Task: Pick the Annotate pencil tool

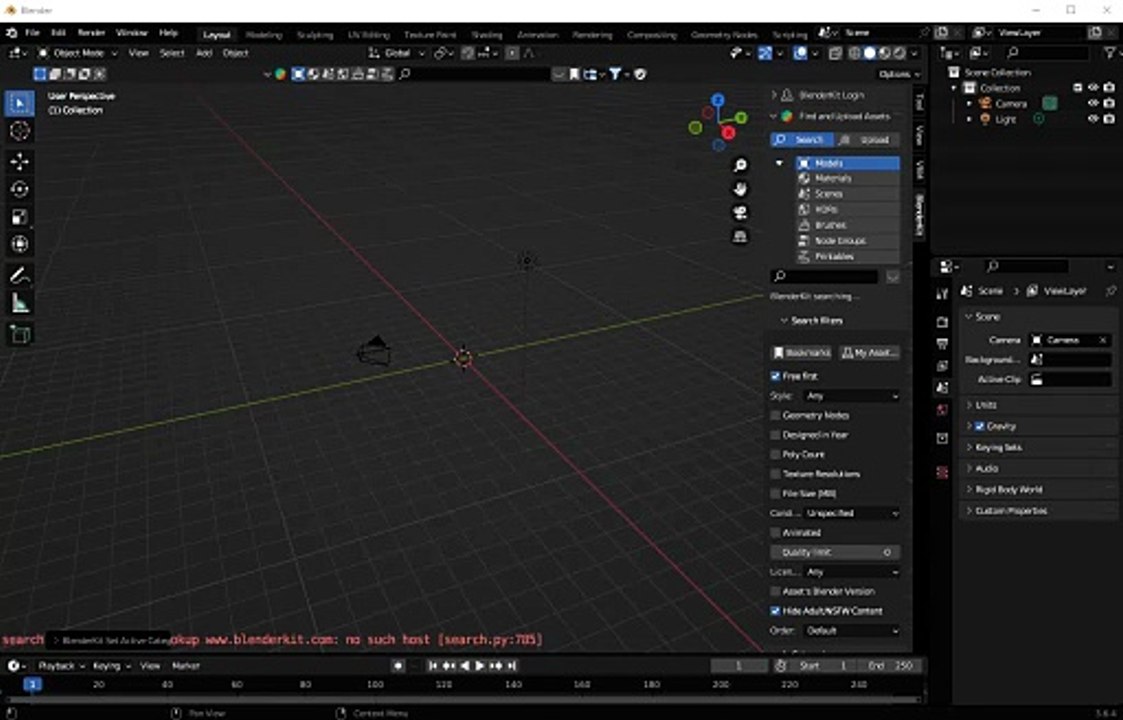Action: tap(19, 275)
